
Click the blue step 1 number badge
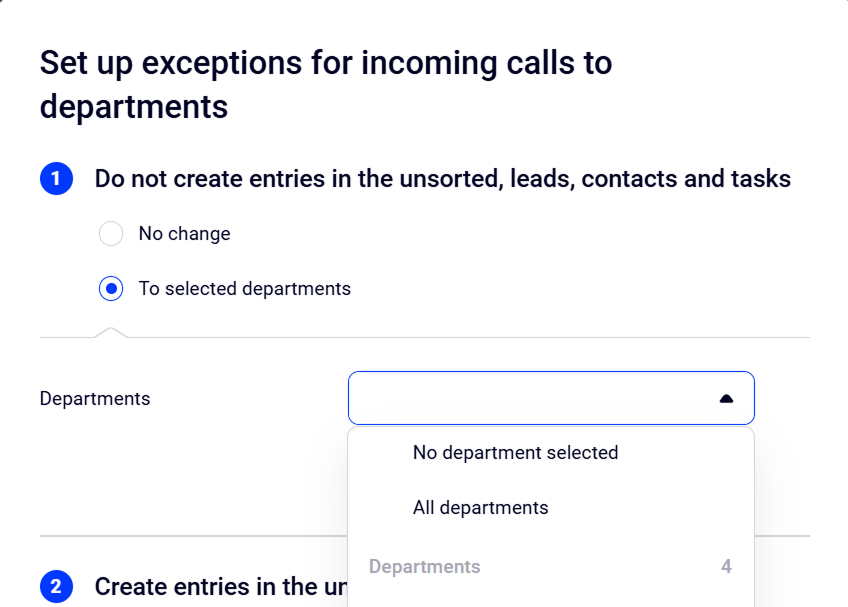coord(56,179)
